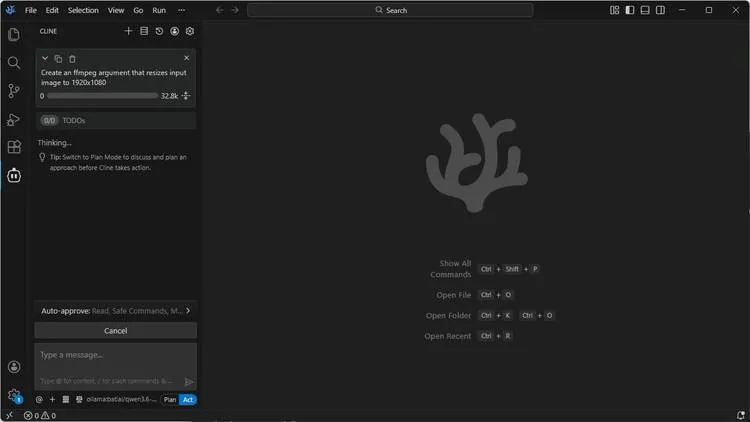This screenshot has width=750, height=422.
Task: Open the Run and Debug view
Action: (x=14, y=119)
